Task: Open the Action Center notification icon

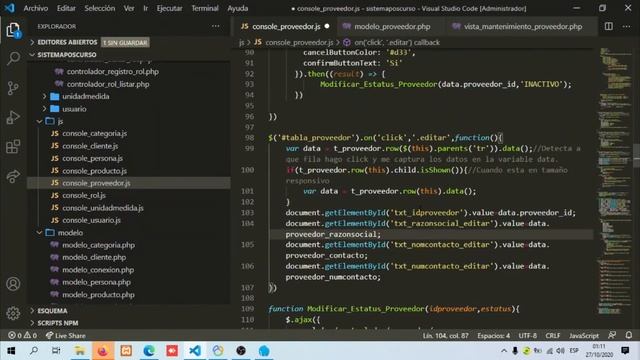Action: 625,351
